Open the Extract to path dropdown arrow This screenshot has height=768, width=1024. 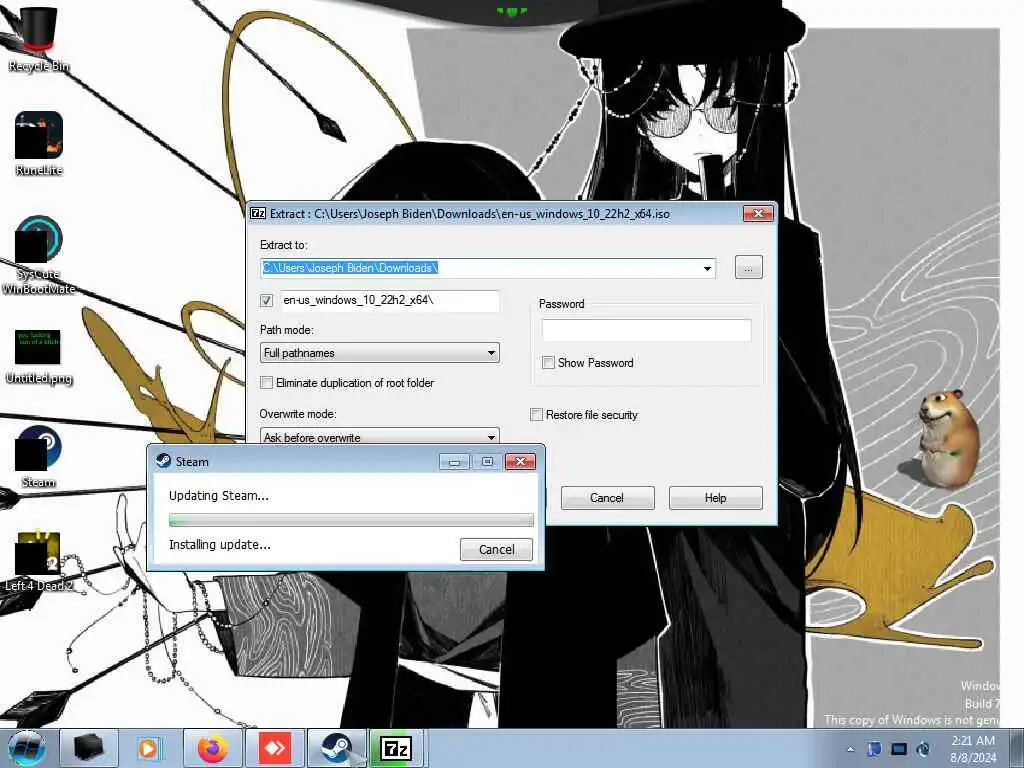coord(707,268)
